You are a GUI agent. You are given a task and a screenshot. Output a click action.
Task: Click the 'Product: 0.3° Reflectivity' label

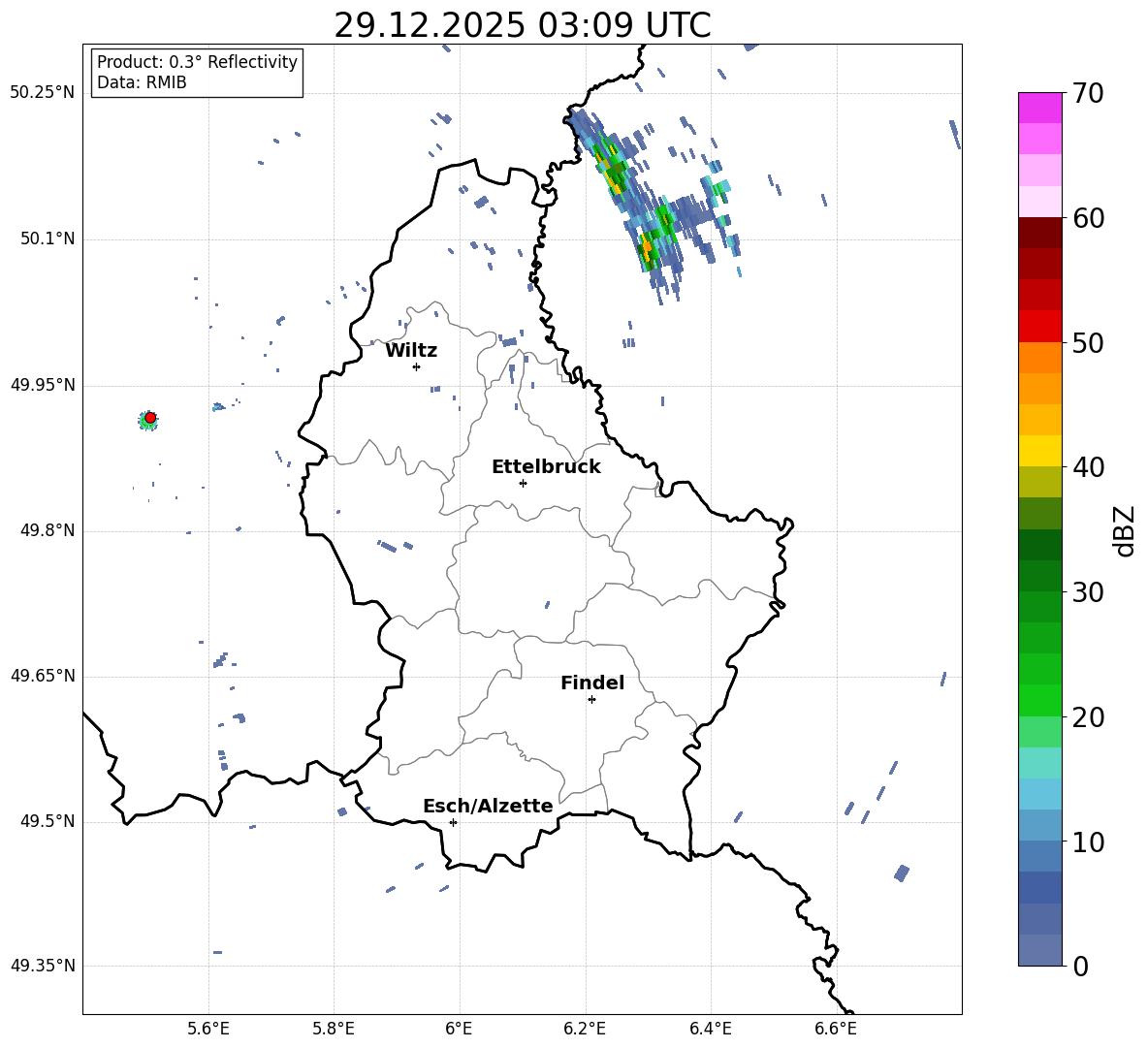198,62
